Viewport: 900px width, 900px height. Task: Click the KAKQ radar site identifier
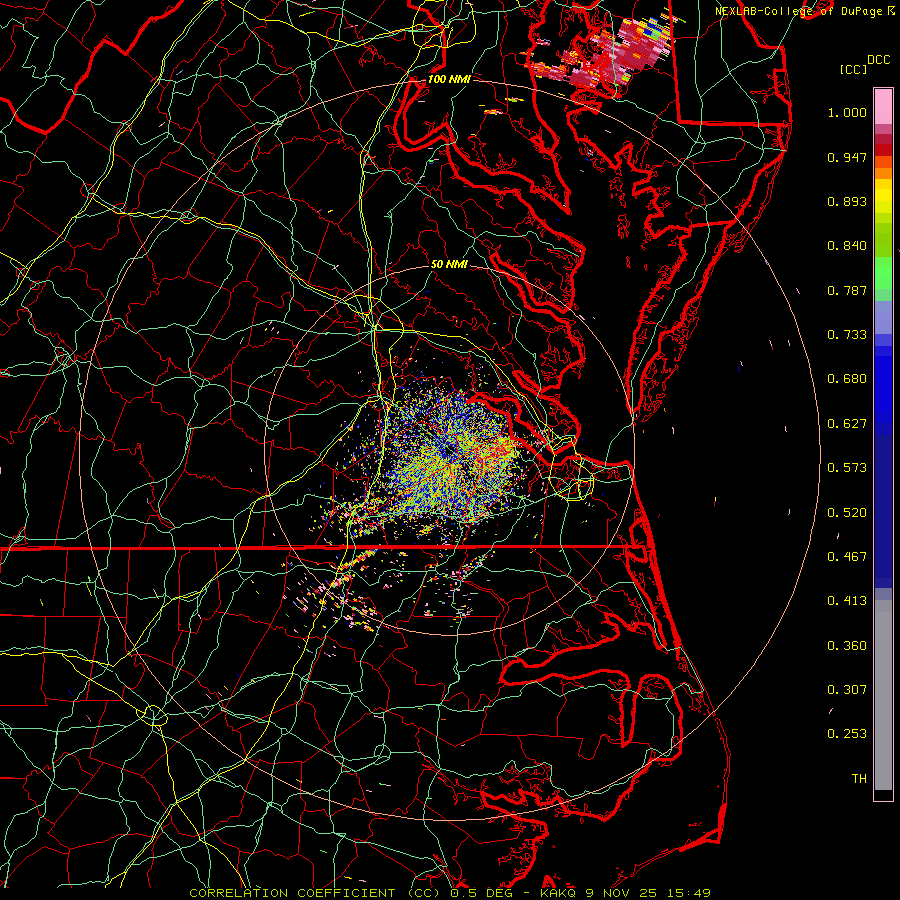(558, 893)
